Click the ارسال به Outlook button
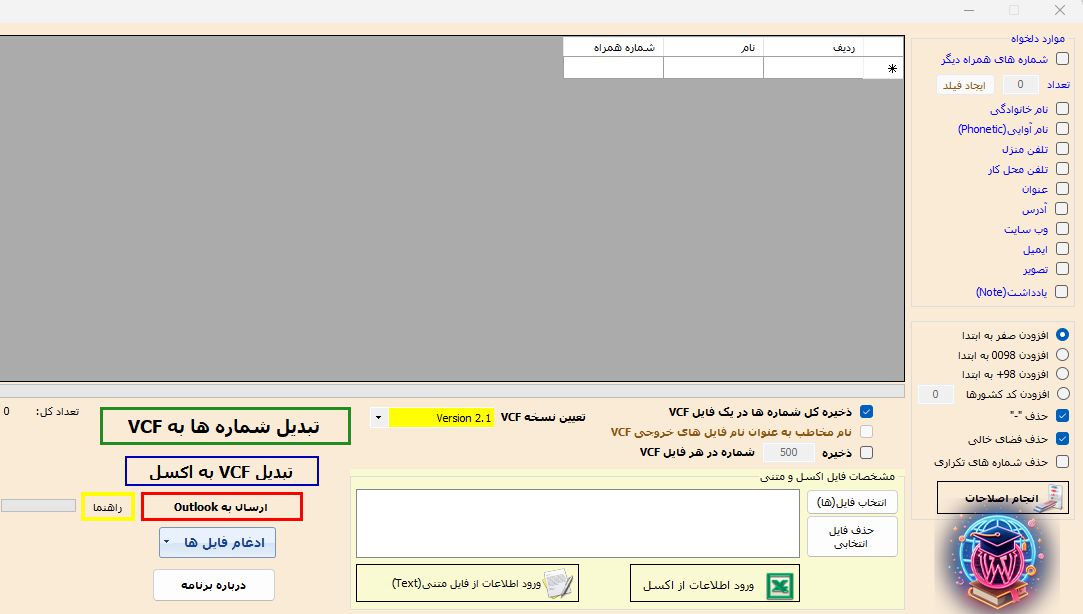Screen dimensions: 1083x614 coord(221,507)
